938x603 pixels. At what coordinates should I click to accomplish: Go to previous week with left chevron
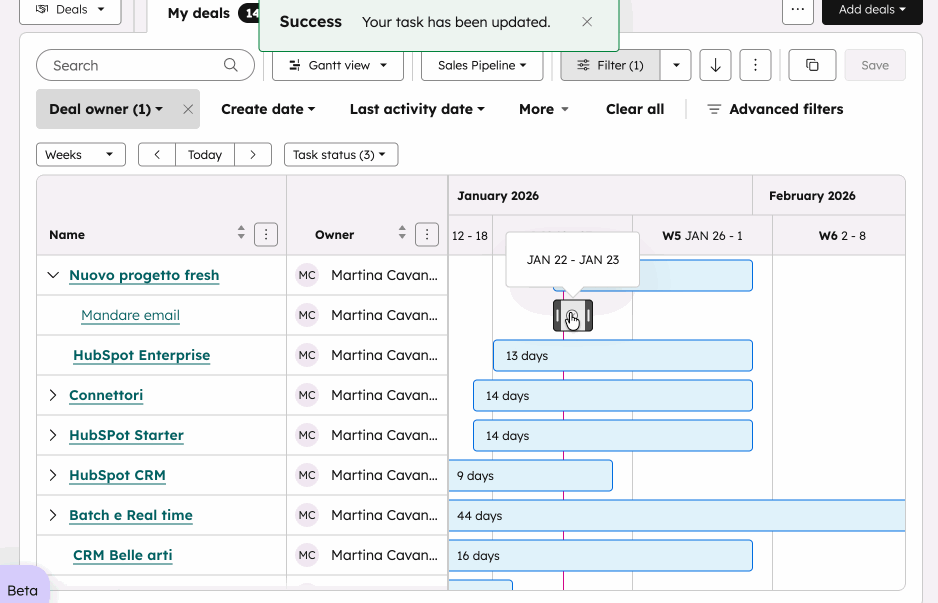pyautogui.click(x=157, y=155)
